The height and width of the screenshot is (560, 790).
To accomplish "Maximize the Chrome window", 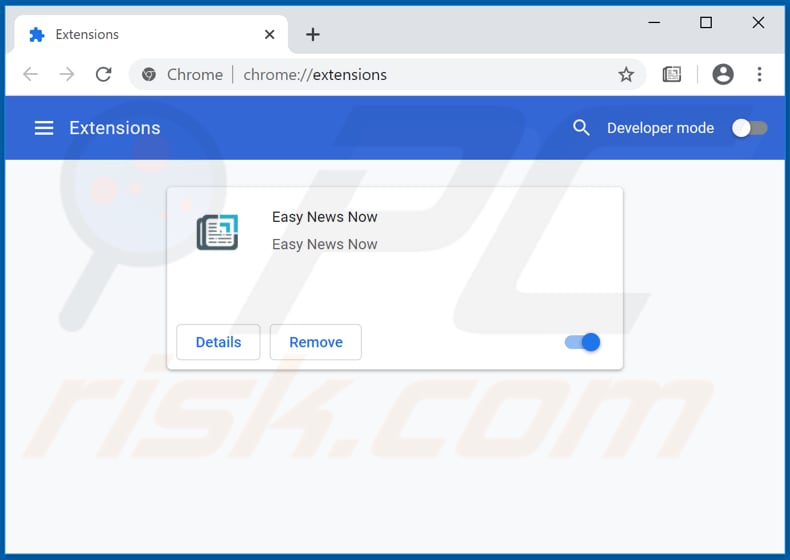I will [x=706, y=23].
